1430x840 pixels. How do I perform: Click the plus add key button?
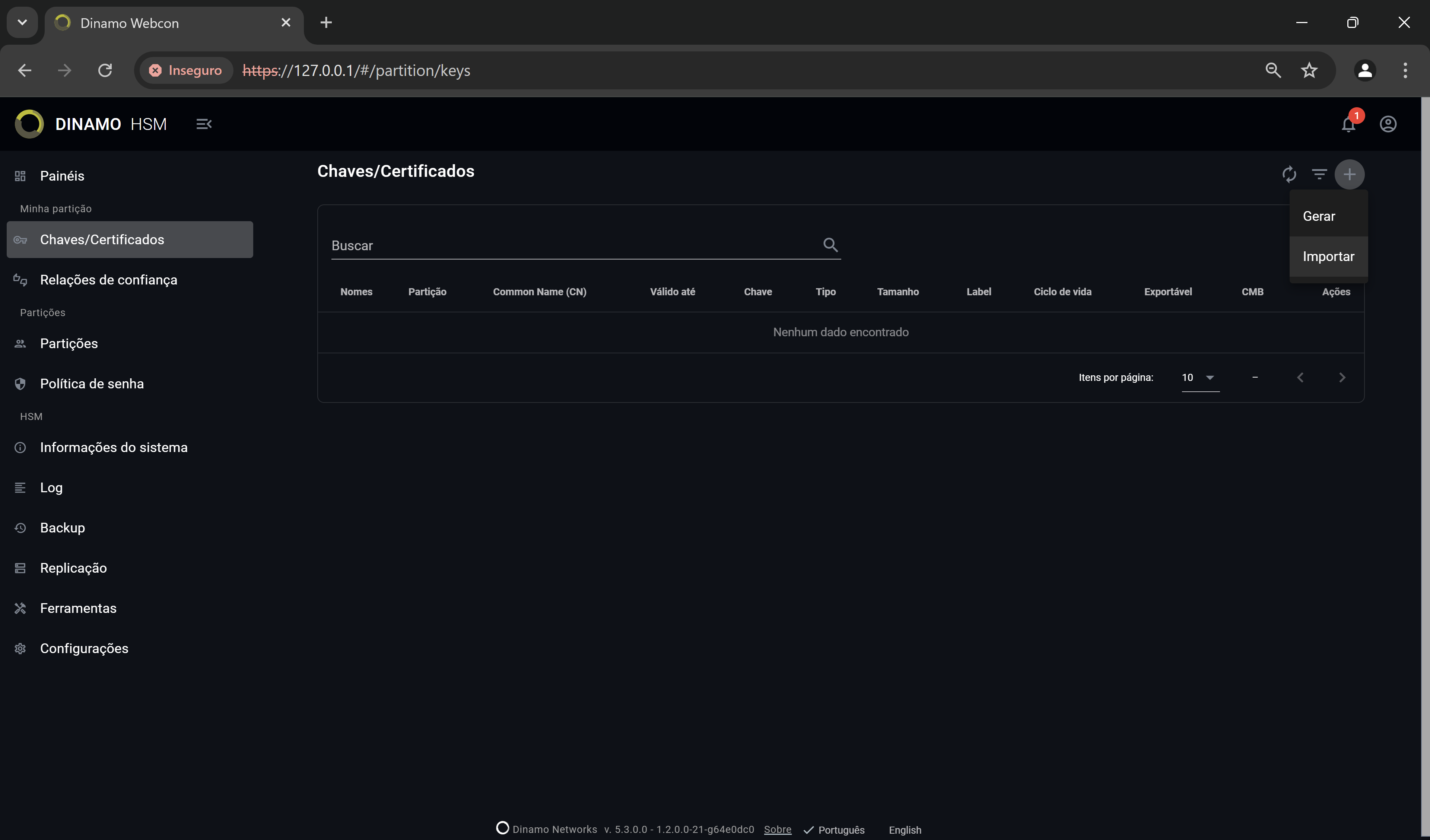(1350, 174)
